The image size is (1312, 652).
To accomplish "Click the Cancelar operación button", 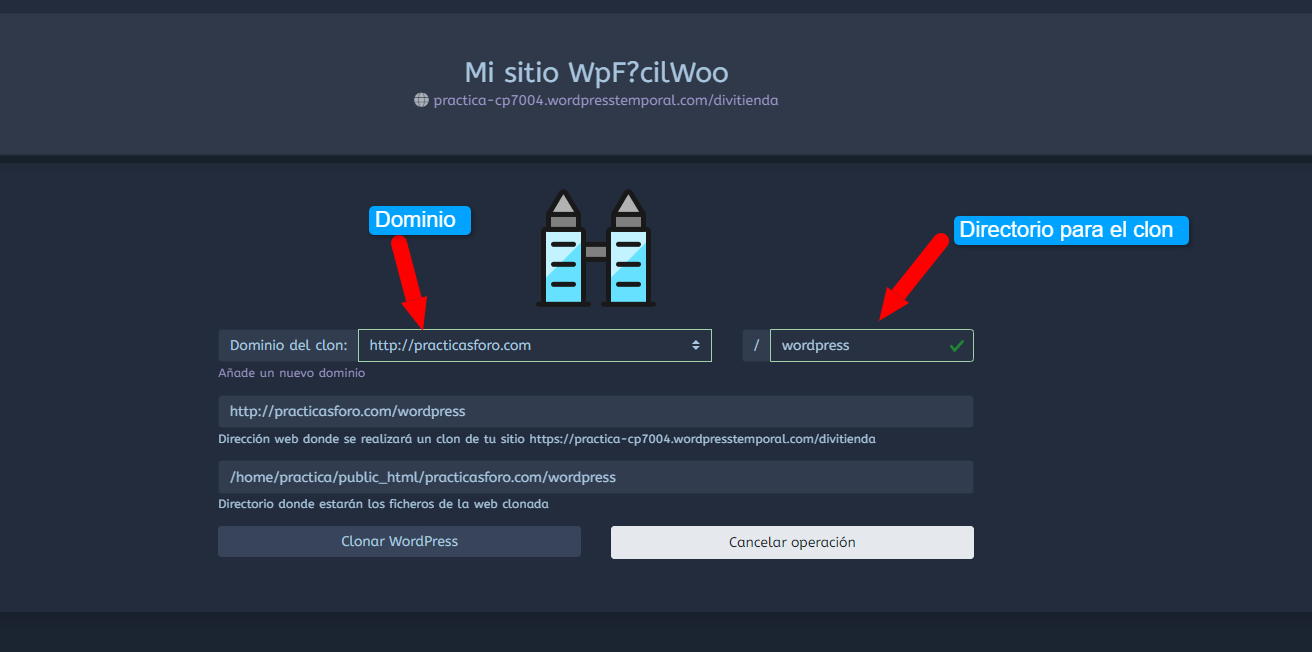I will (x=792, y=542).
